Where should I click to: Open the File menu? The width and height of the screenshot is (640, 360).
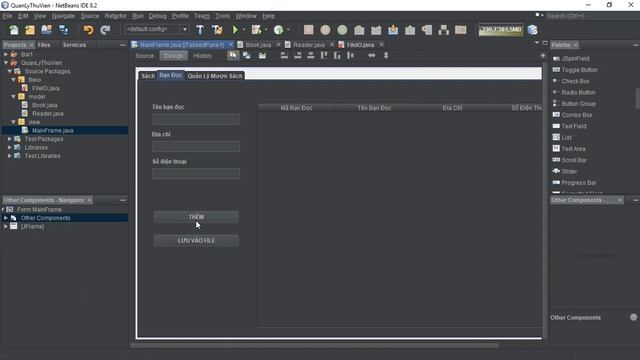click(x=7, y=16)
